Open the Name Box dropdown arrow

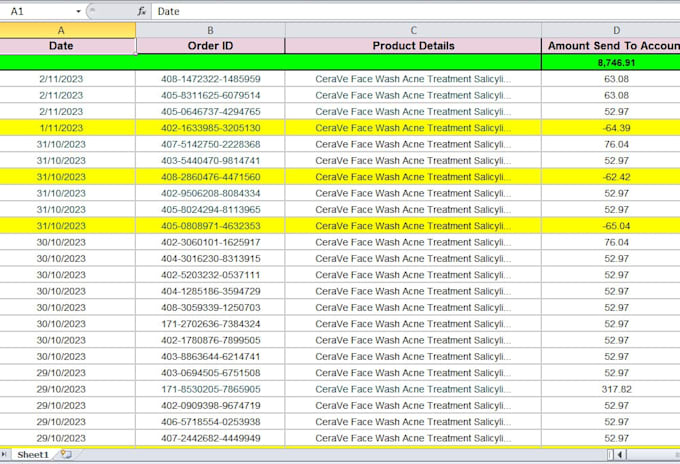78,11
